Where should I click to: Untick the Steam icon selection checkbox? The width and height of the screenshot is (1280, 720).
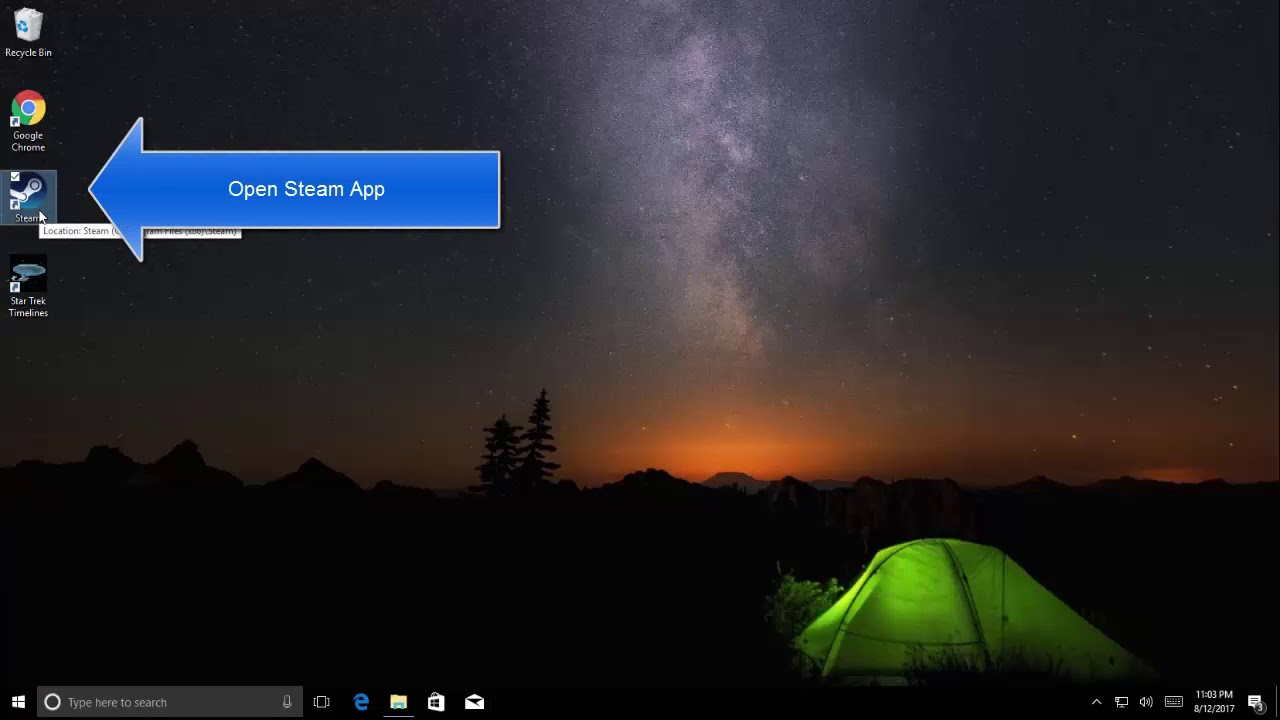coord(14,178)
